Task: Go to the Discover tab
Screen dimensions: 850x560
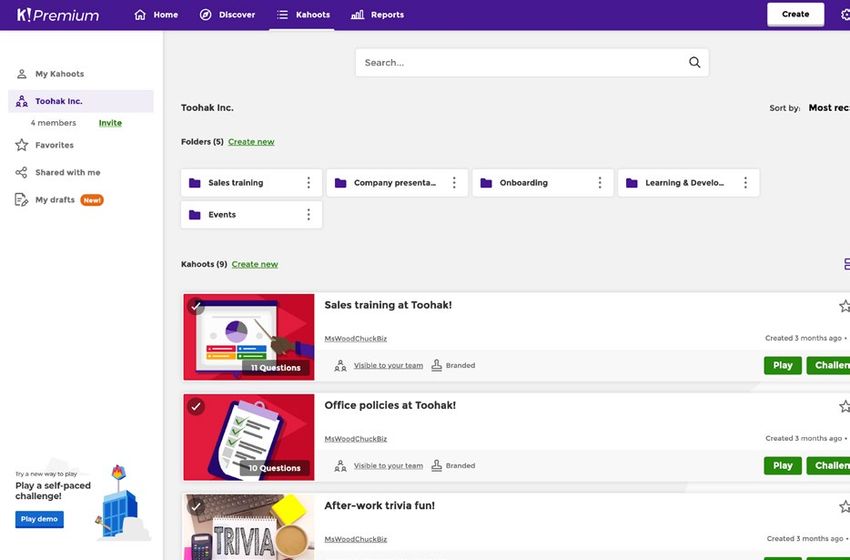Action: tap(227, 15)
